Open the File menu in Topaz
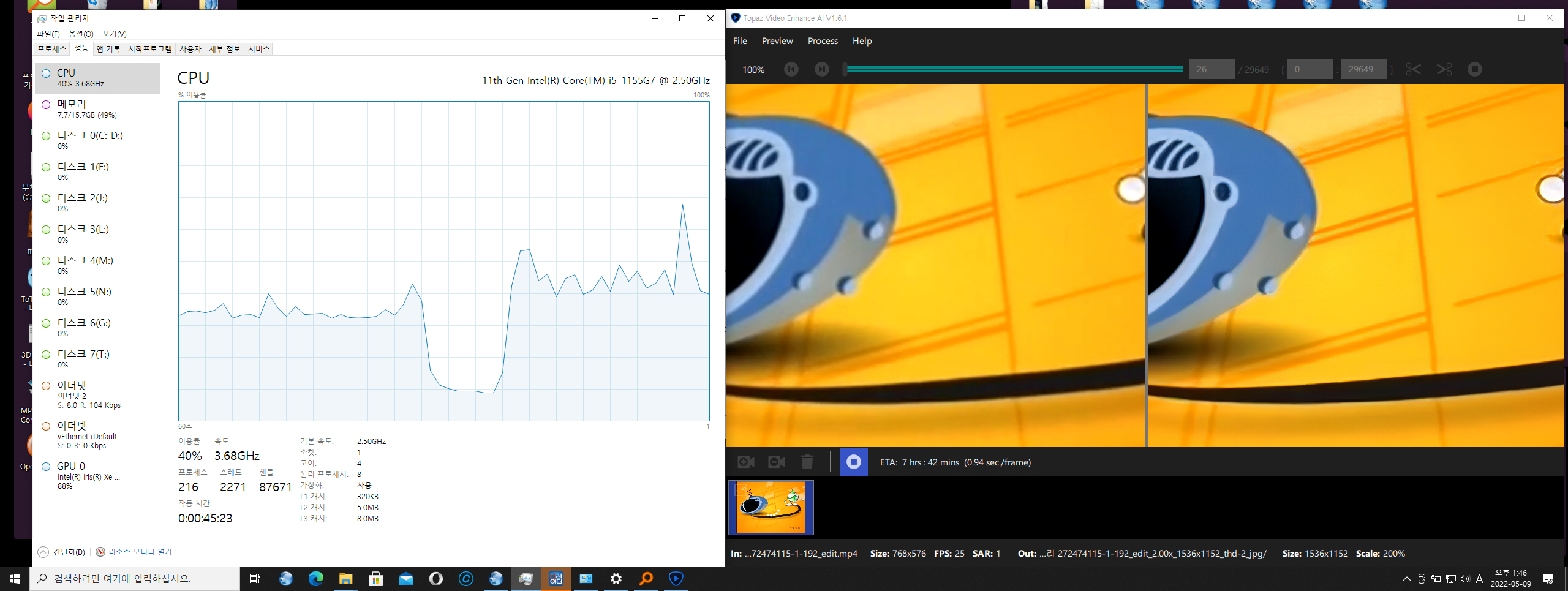 pyautogui.click(x=740, y=41)
